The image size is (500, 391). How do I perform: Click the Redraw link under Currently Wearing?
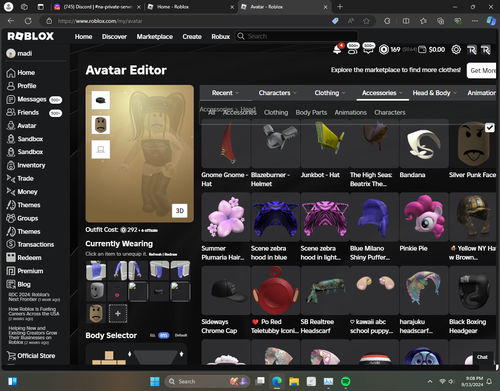coord(171,254)
